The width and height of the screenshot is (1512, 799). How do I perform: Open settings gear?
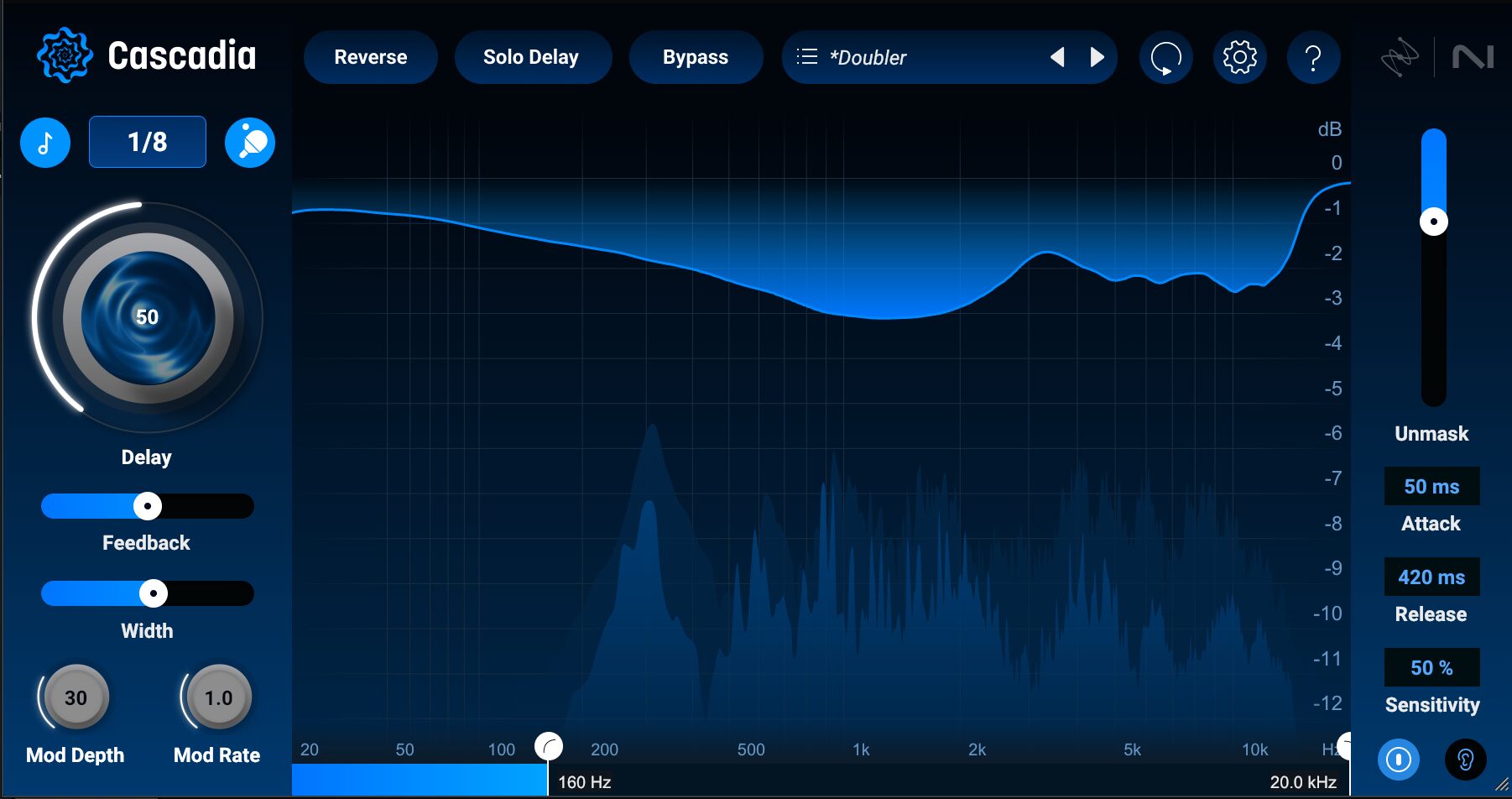coord(1239,57)
